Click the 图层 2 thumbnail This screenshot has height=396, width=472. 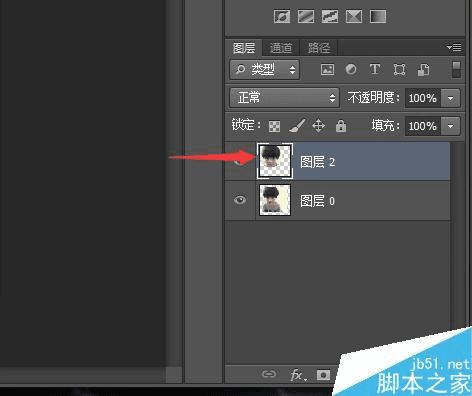[275, 161]
